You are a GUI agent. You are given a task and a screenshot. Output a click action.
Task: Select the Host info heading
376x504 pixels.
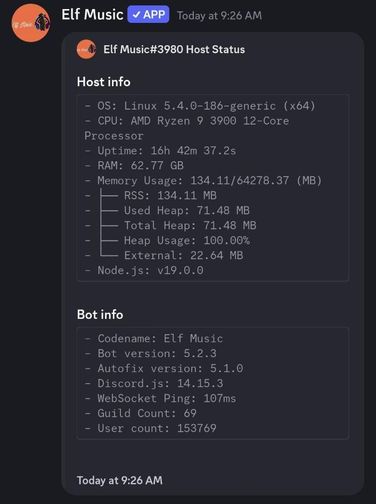coord(103,82)
